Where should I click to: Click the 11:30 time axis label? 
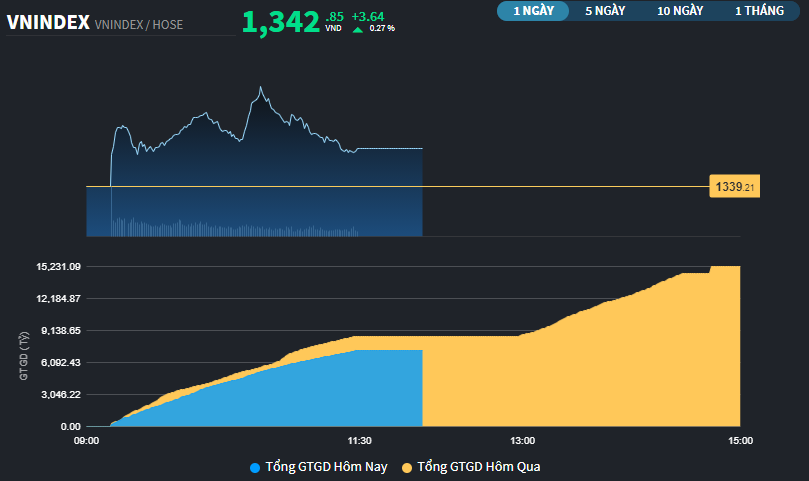point(359,441)
